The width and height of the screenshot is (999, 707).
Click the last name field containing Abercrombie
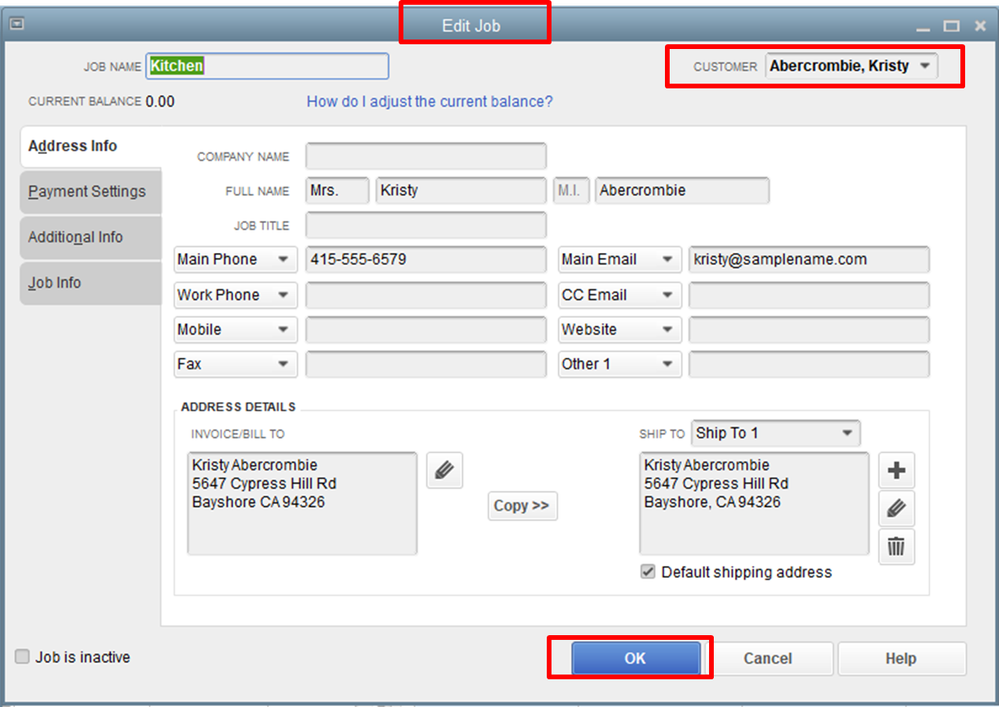682,190
